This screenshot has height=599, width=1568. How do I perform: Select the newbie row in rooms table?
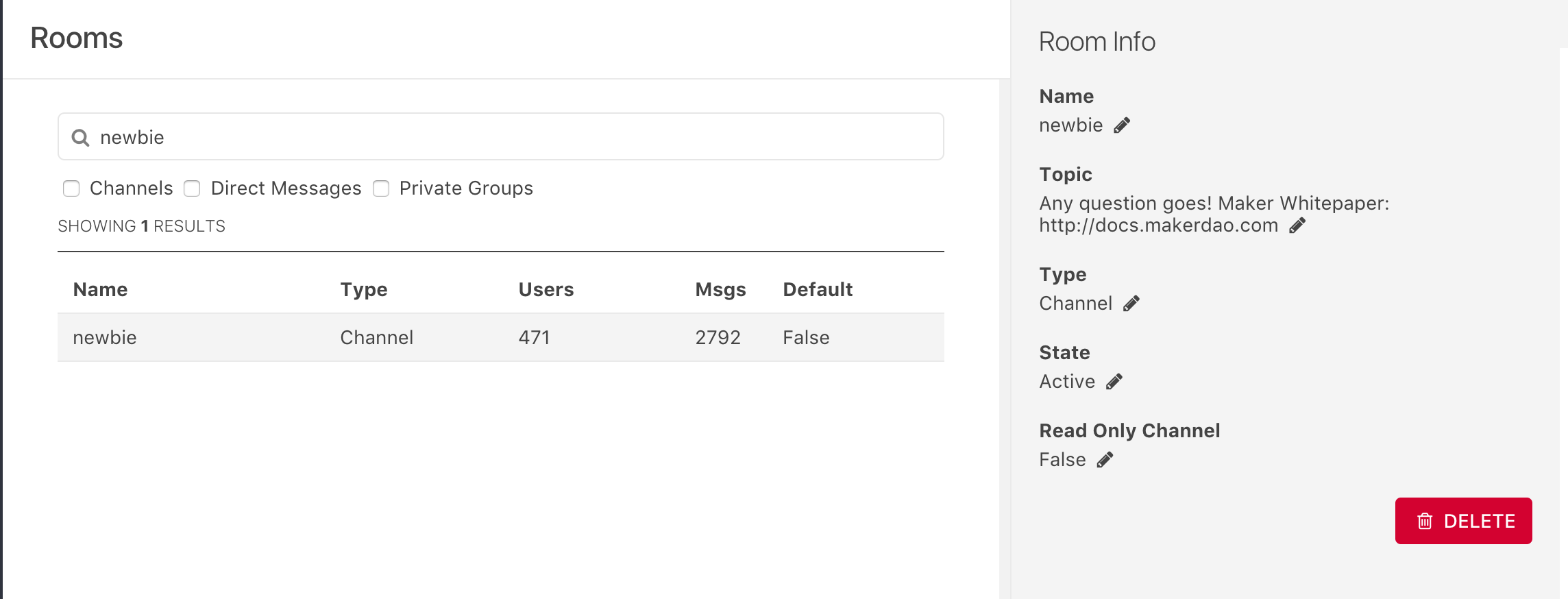click(x=500, y=337)
